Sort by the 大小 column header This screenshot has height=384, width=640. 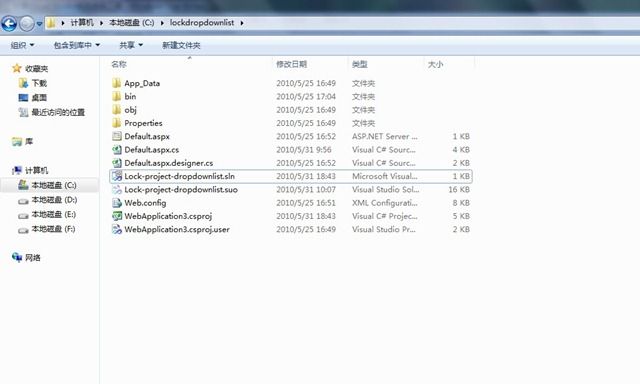(x=435, y=64)
